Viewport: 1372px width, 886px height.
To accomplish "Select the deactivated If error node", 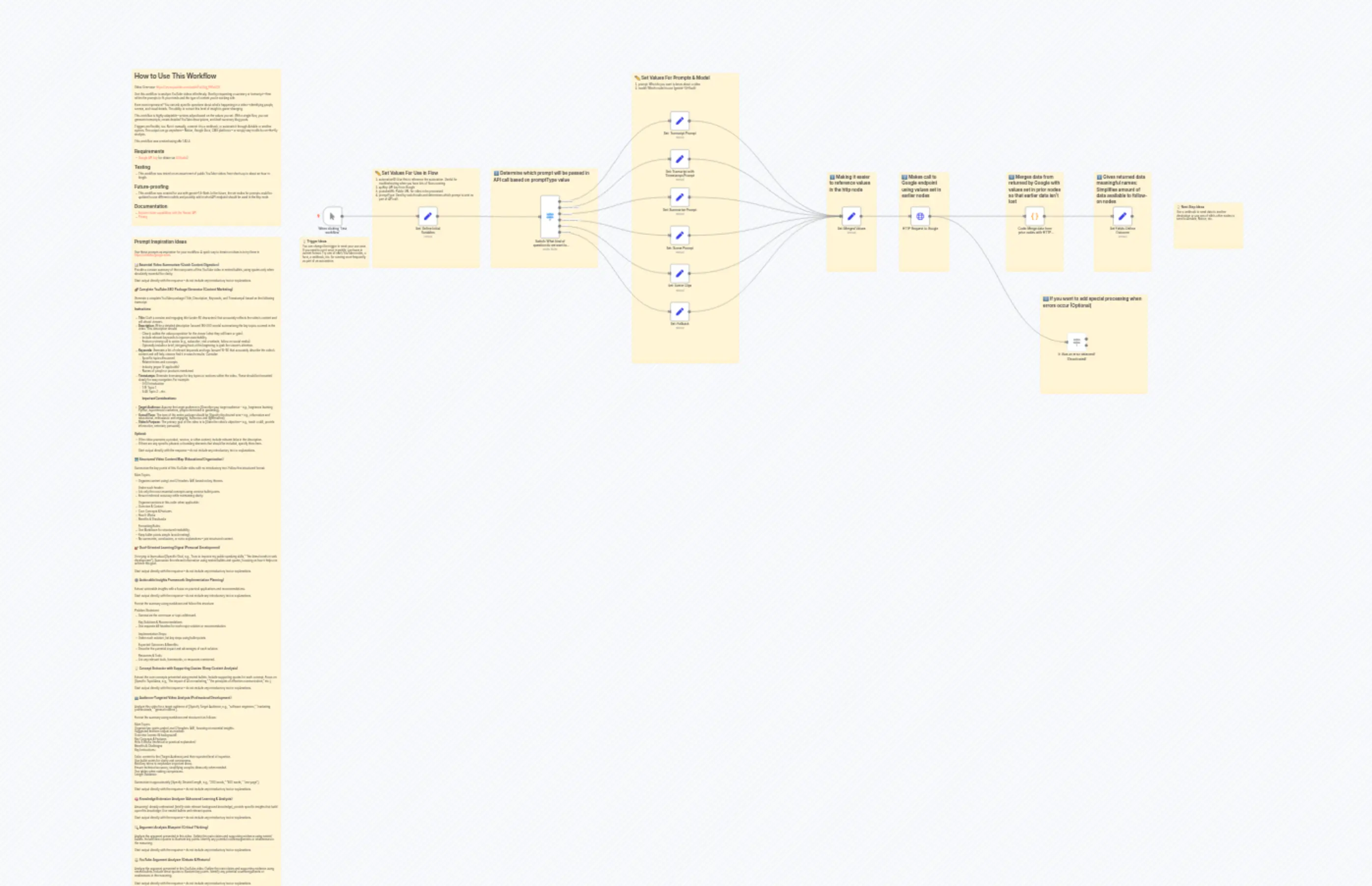I will pyautogui.click(x=1076, y=342).
